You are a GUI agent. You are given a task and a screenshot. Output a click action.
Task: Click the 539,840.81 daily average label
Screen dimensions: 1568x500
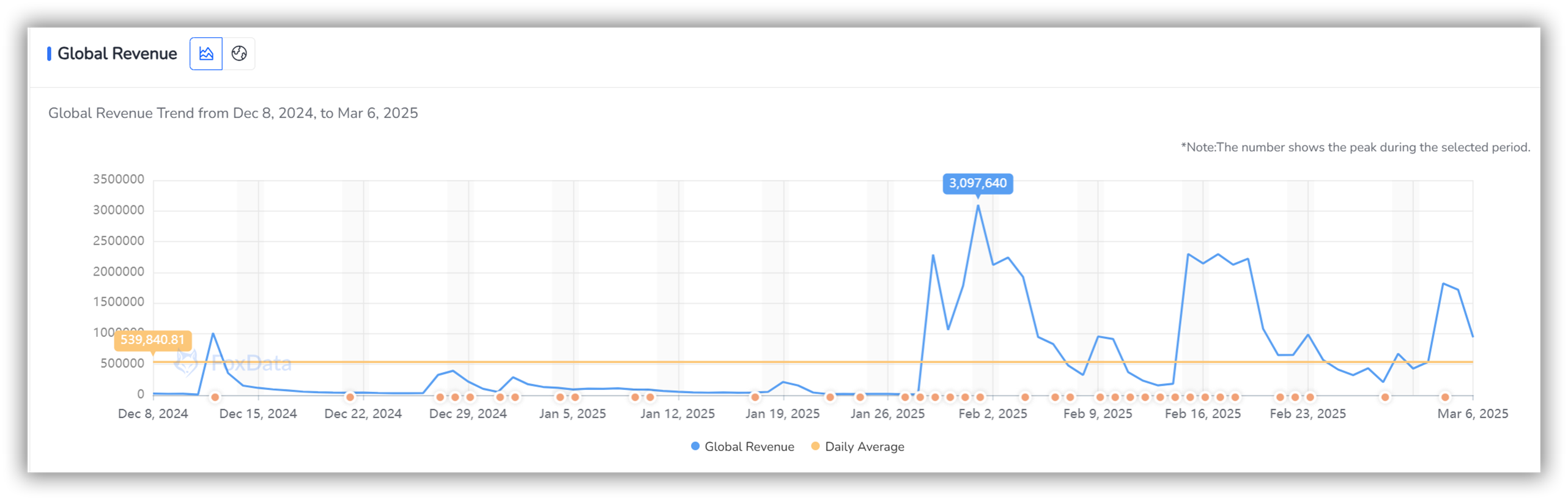pos(152,340)
